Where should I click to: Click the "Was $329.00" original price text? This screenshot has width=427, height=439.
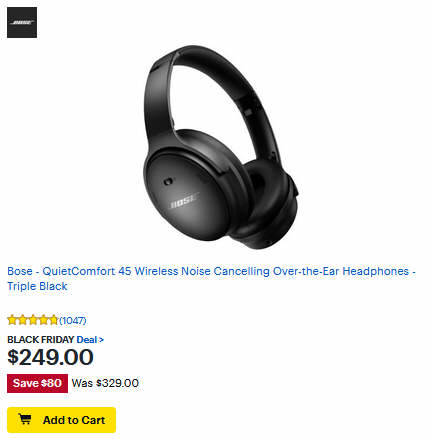(x=105, y=383)
